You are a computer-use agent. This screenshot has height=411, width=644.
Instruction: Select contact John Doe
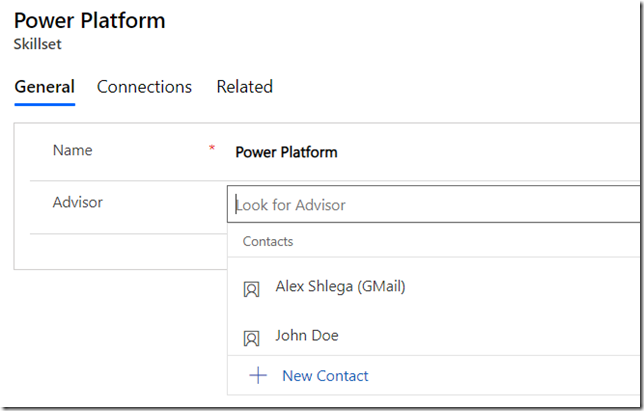coord(435,336)
